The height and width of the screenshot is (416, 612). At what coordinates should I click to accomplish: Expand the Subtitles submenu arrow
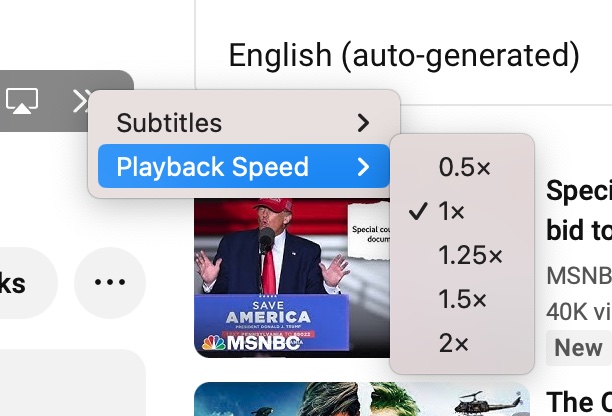pyautogui.click(x=363, y=123)
